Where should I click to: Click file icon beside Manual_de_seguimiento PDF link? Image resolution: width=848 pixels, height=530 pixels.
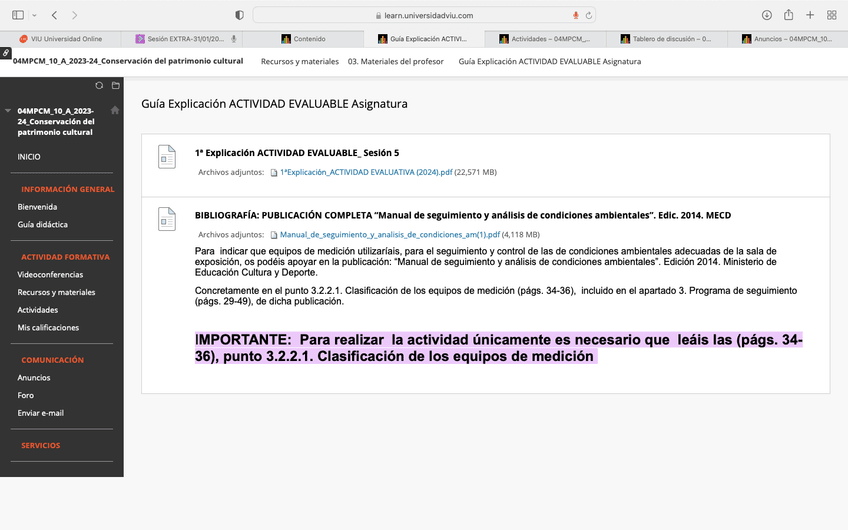(x=274, y=235)
